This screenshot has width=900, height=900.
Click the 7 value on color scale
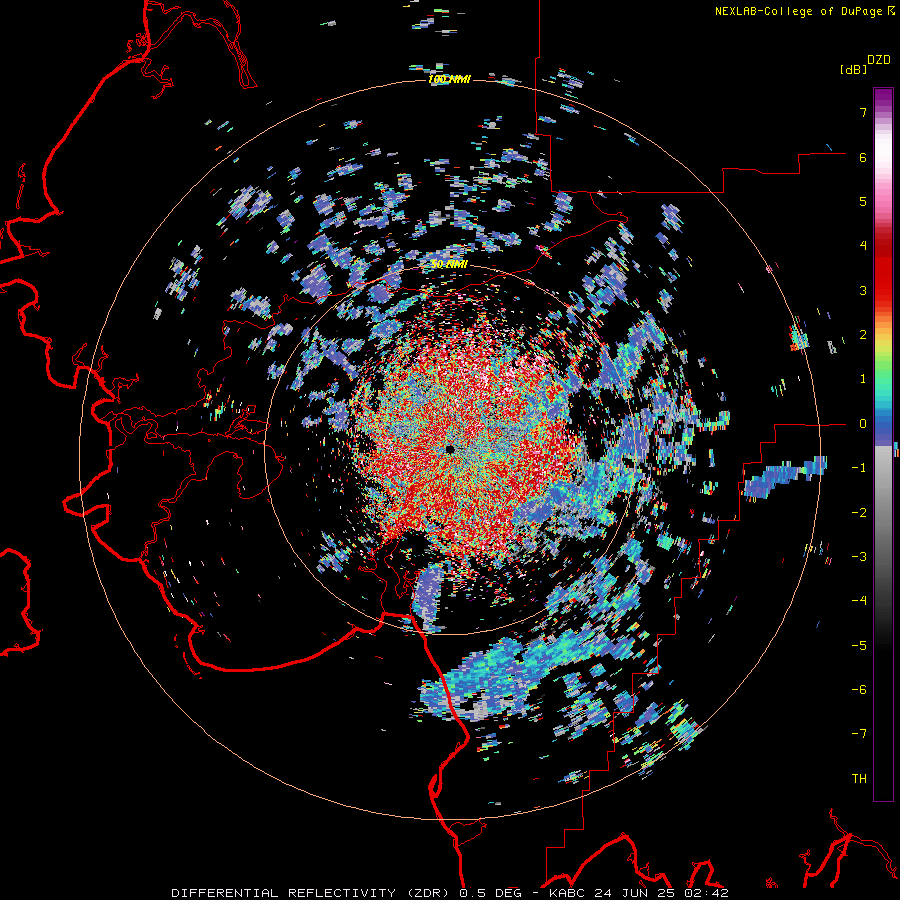pos(863,112)
